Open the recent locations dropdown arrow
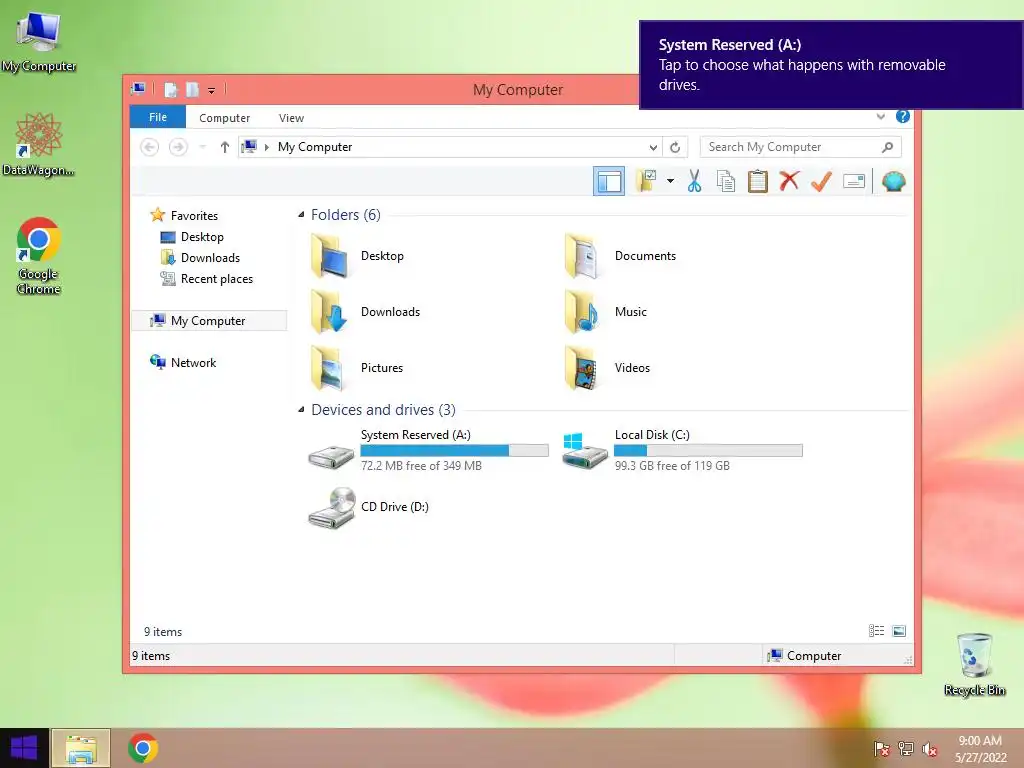 pos(202,147)
